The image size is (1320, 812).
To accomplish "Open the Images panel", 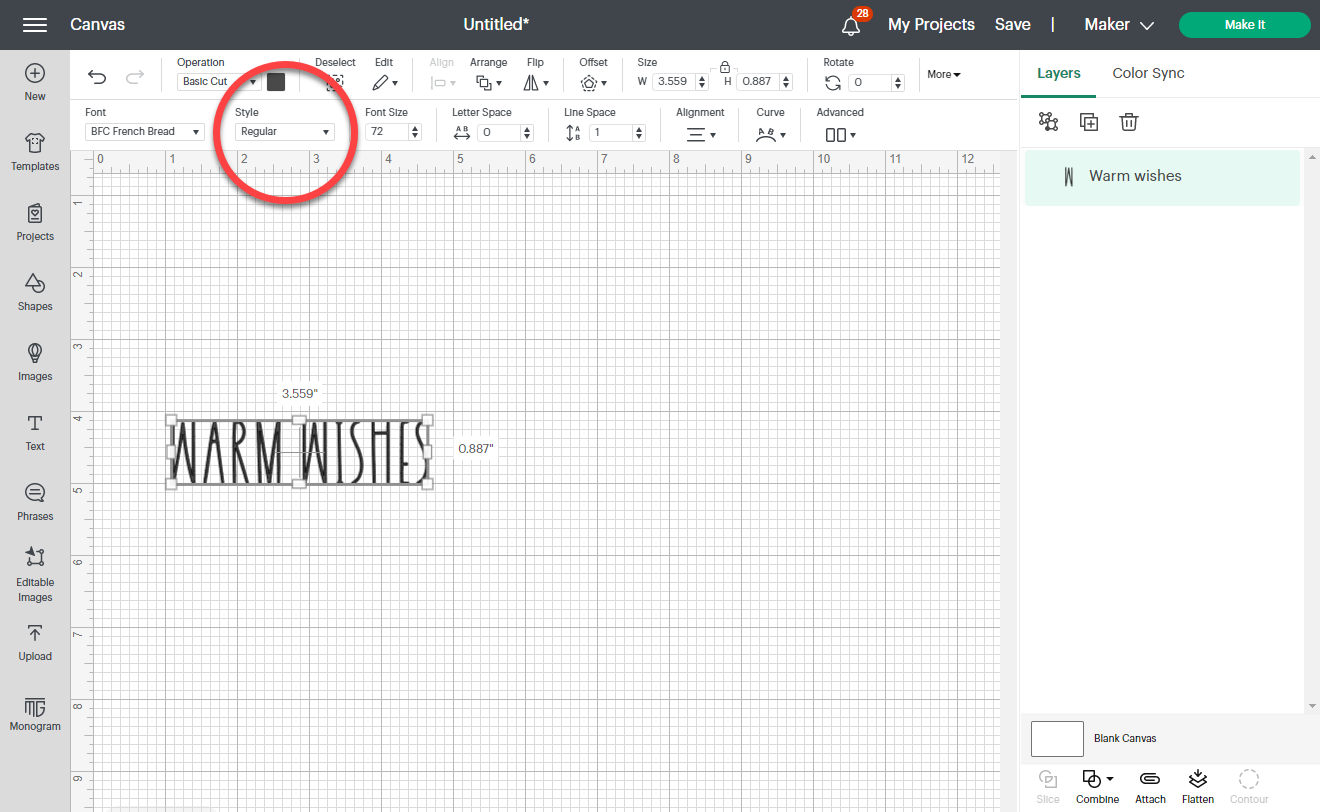I will tap(35, 362).
